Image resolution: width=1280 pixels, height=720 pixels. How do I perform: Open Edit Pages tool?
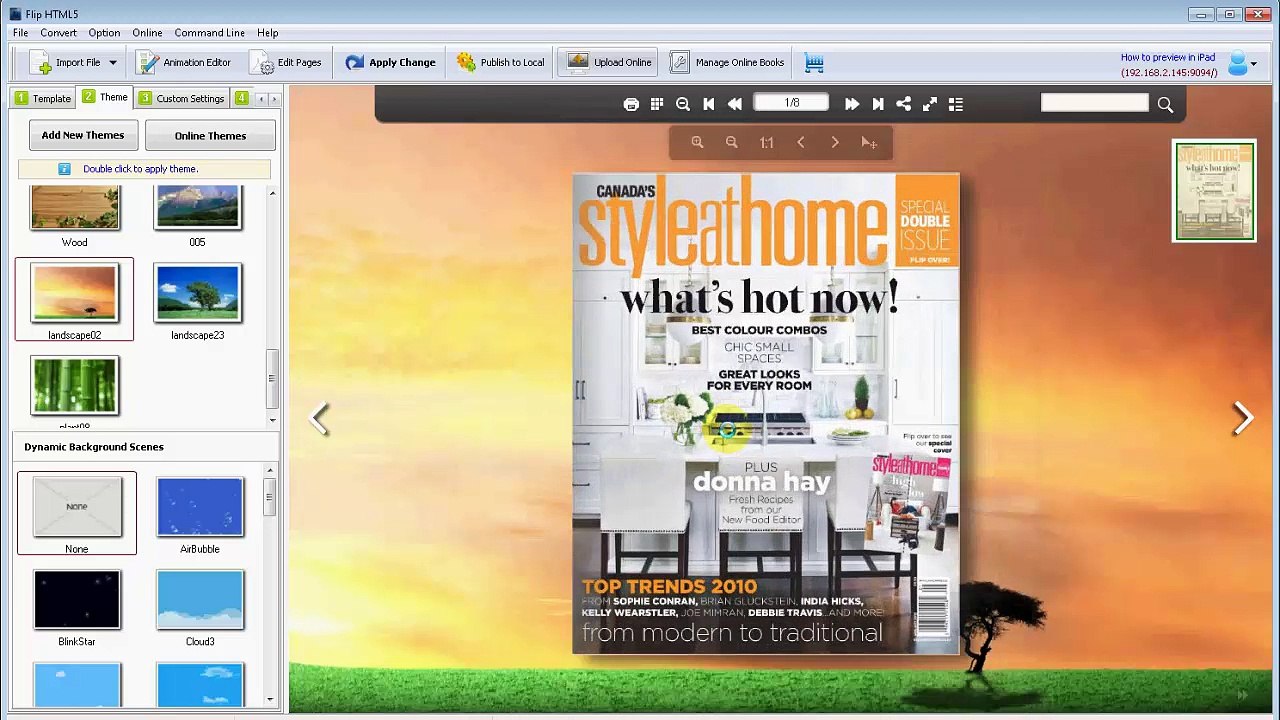click(x=286, y=63)
